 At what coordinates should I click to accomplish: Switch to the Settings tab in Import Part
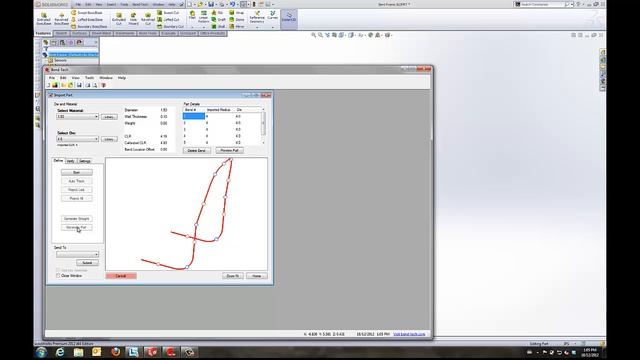point(85,161)
